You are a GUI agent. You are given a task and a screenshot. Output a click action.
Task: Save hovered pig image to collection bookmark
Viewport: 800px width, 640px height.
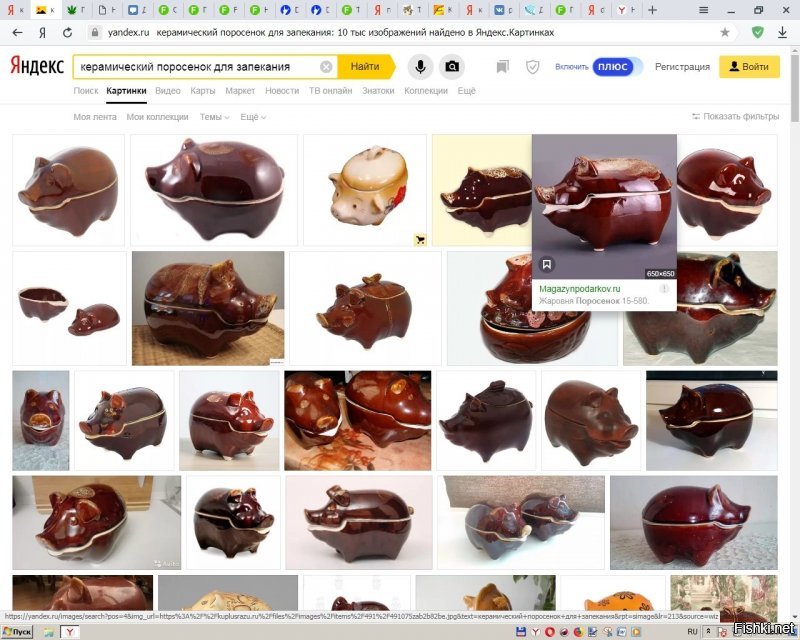[547, 265]
